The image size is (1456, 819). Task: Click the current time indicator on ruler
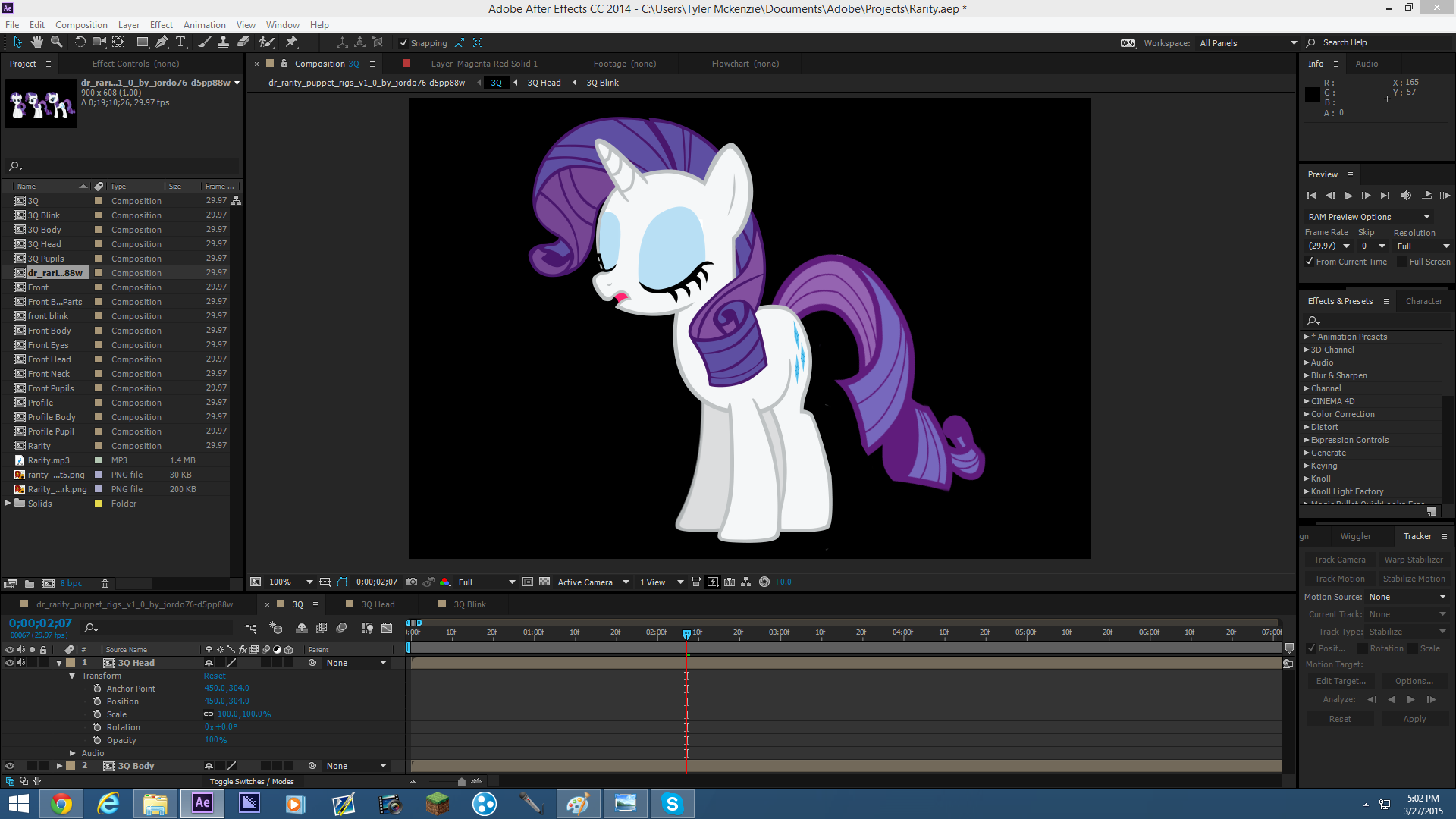[686, 633]
